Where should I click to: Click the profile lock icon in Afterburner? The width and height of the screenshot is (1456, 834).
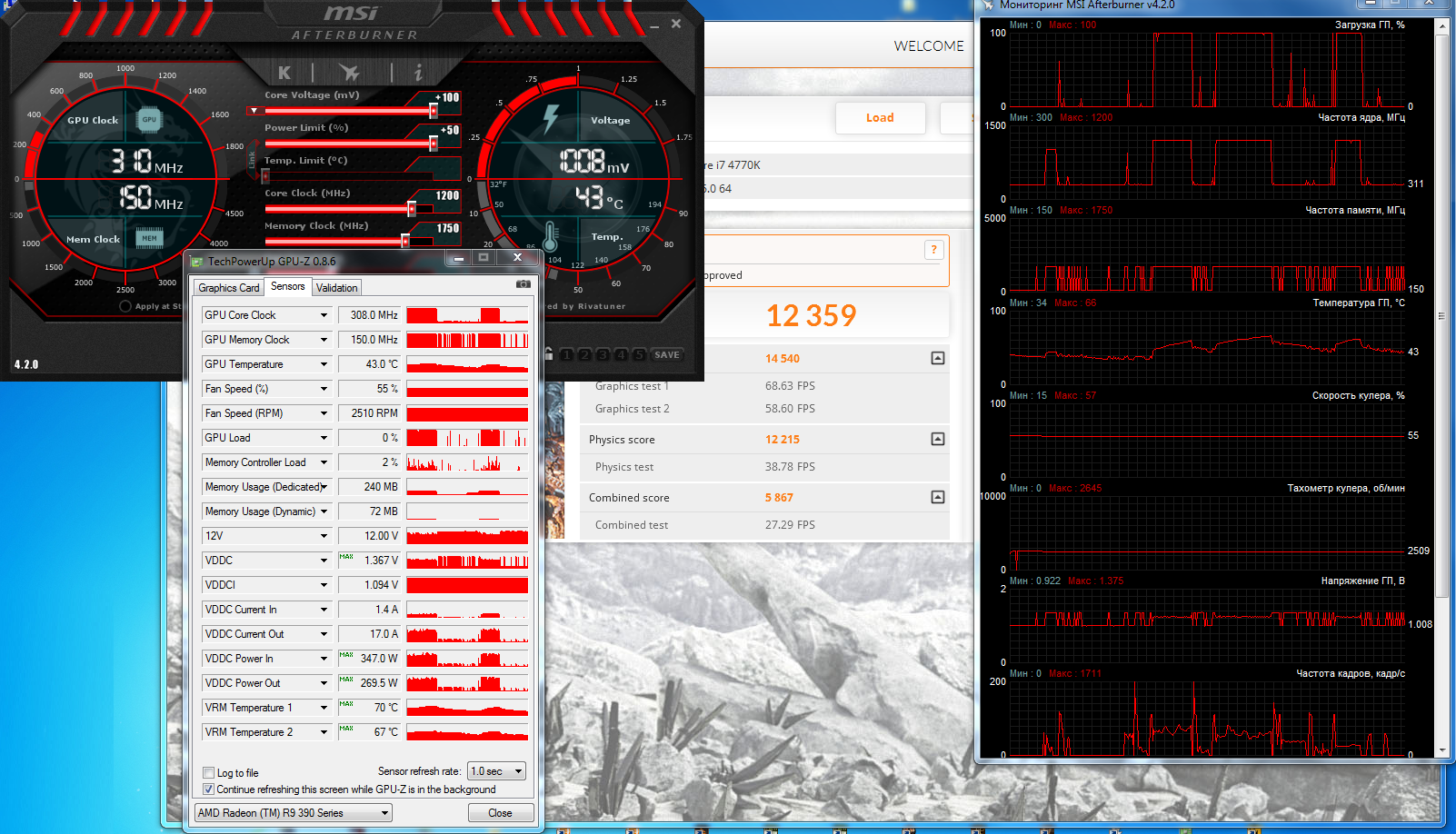tap(548, 354)
